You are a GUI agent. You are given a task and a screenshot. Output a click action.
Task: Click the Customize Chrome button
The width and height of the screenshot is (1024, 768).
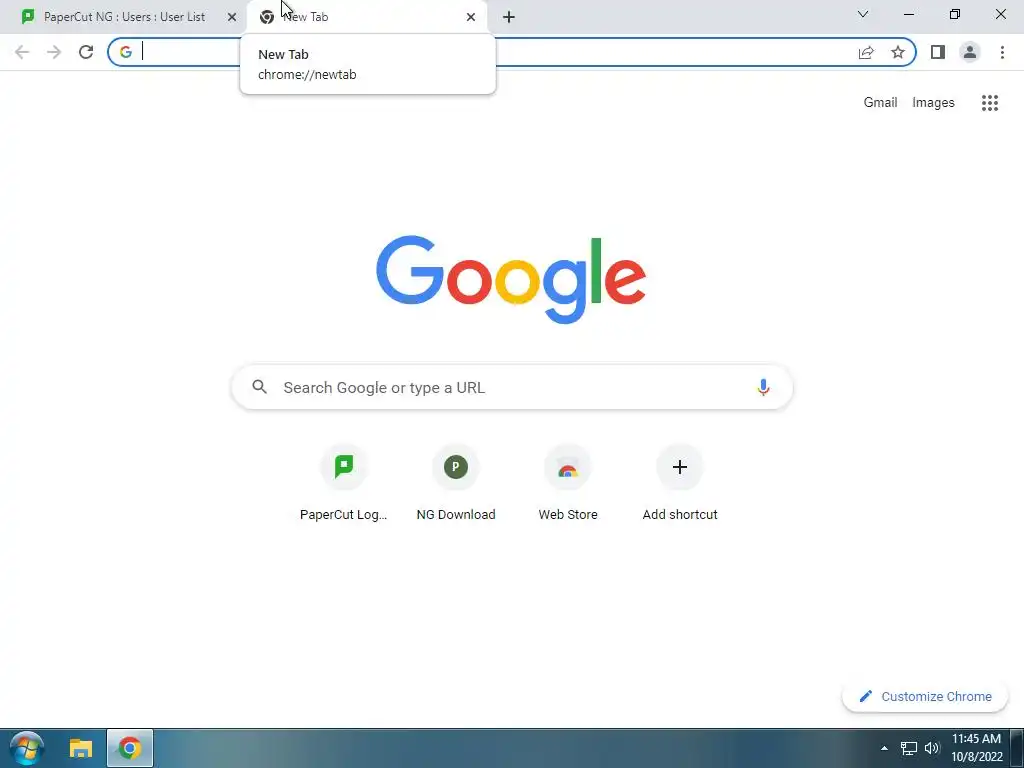[x=925, y=696]
